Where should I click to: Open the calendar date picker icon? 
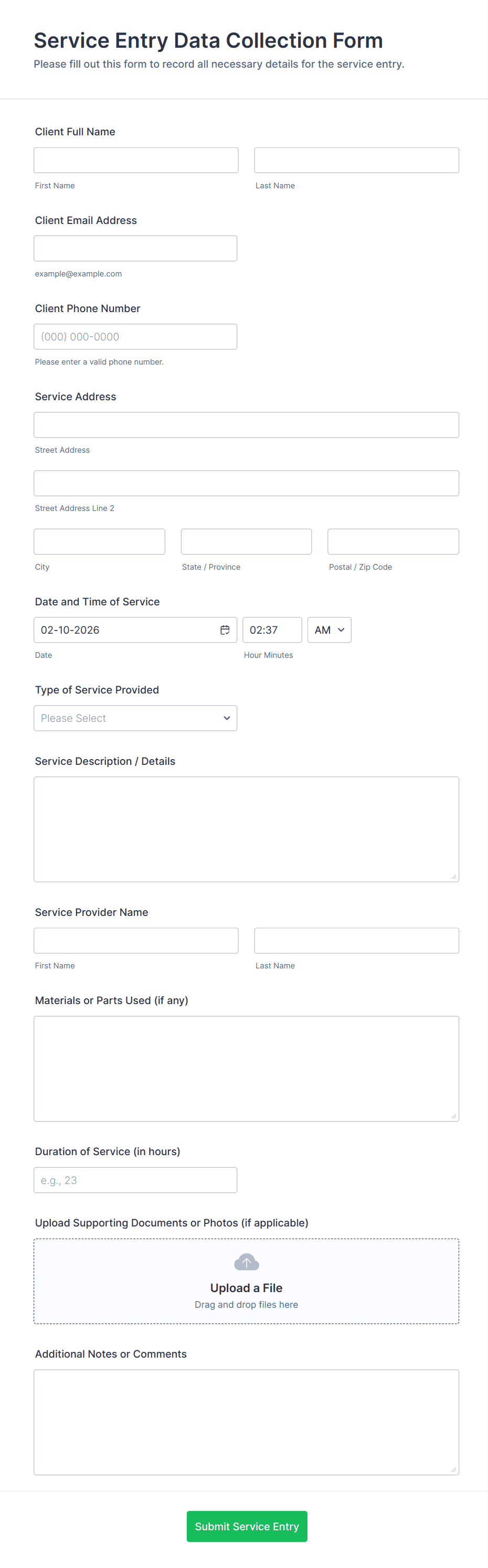pos(225,630)
